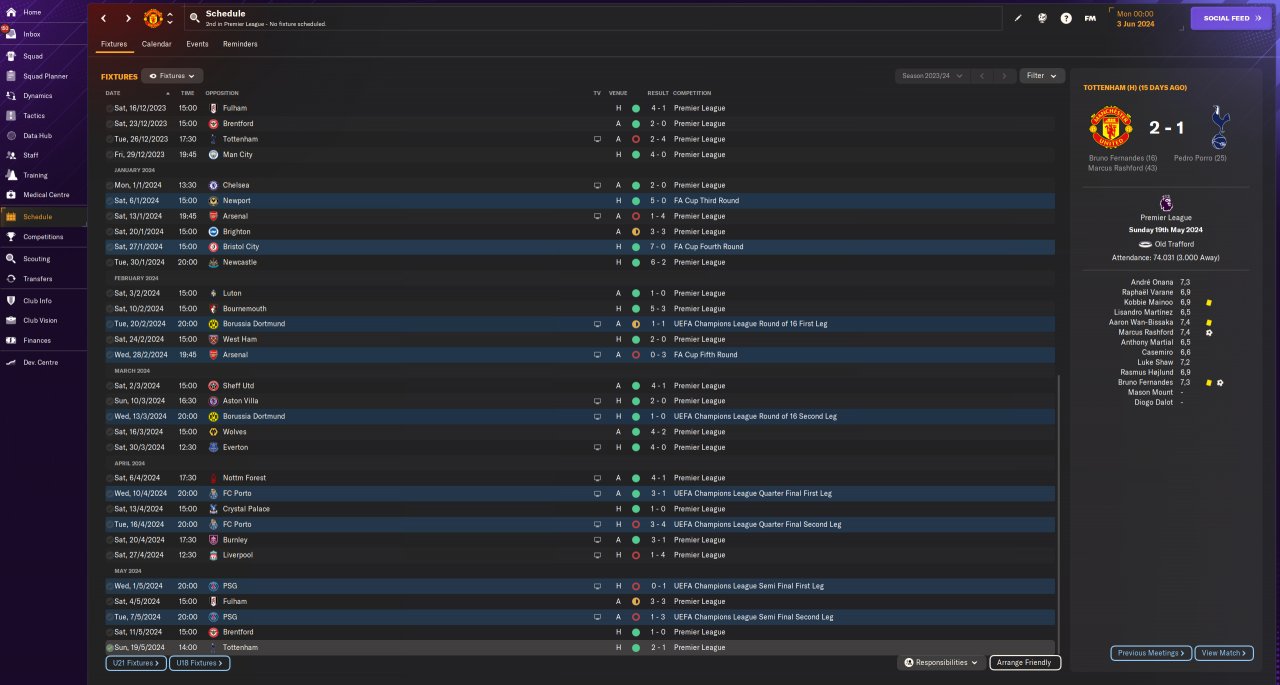Screen dimensions: 1280x685
Task: Open the Filter dropdown
Action: 1041,76
